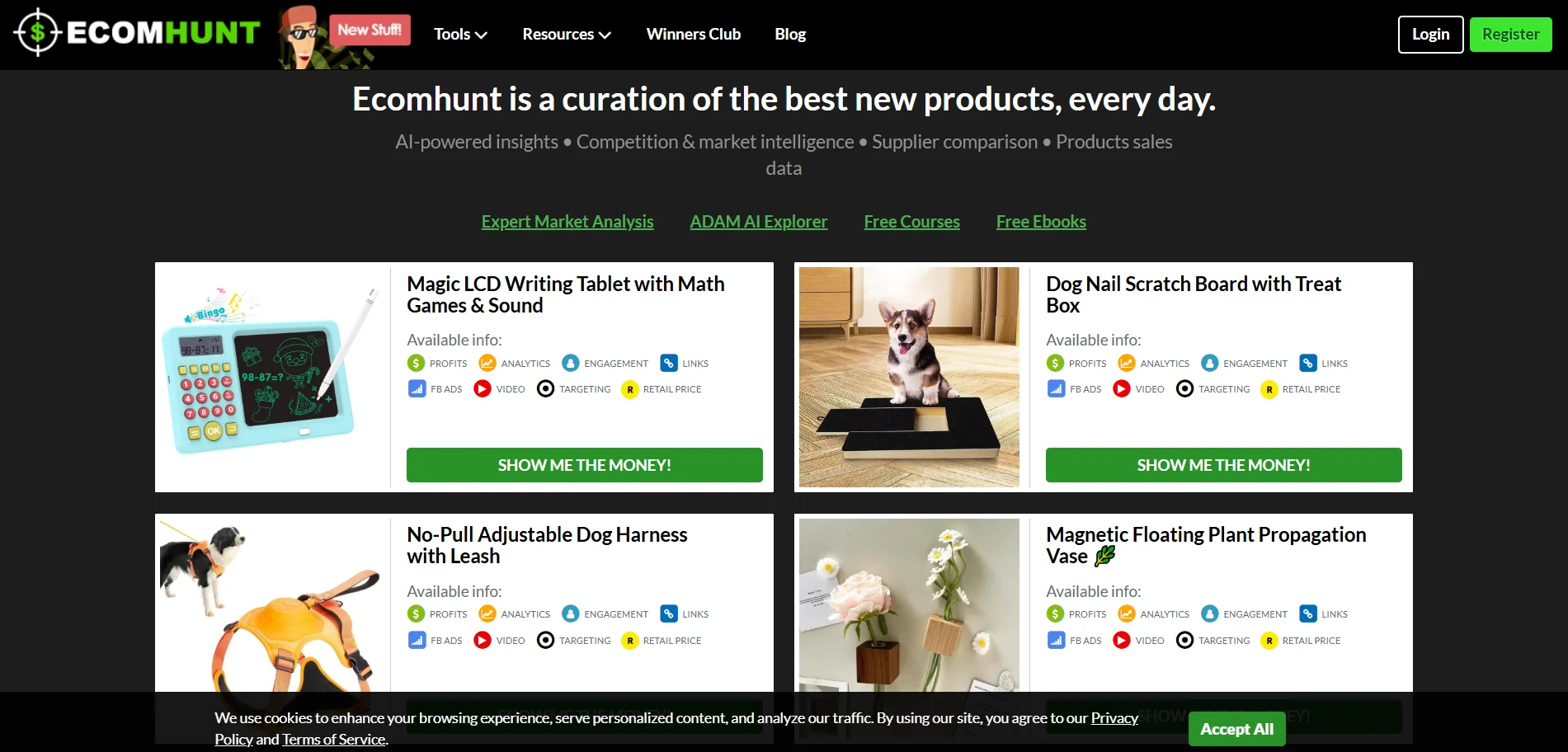1568x752 pixels.
Task: Click Video play icon on Dog Nail Board
Action: click(x=1122, y=389)
